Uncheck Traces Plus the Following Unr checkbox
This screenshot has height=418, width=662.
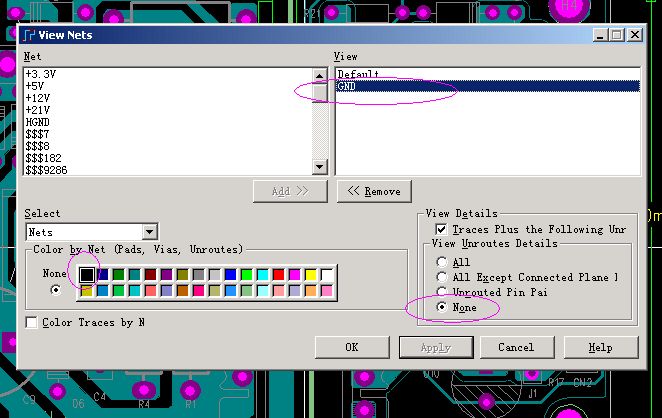pyautogui.click(x=441, y=229)
